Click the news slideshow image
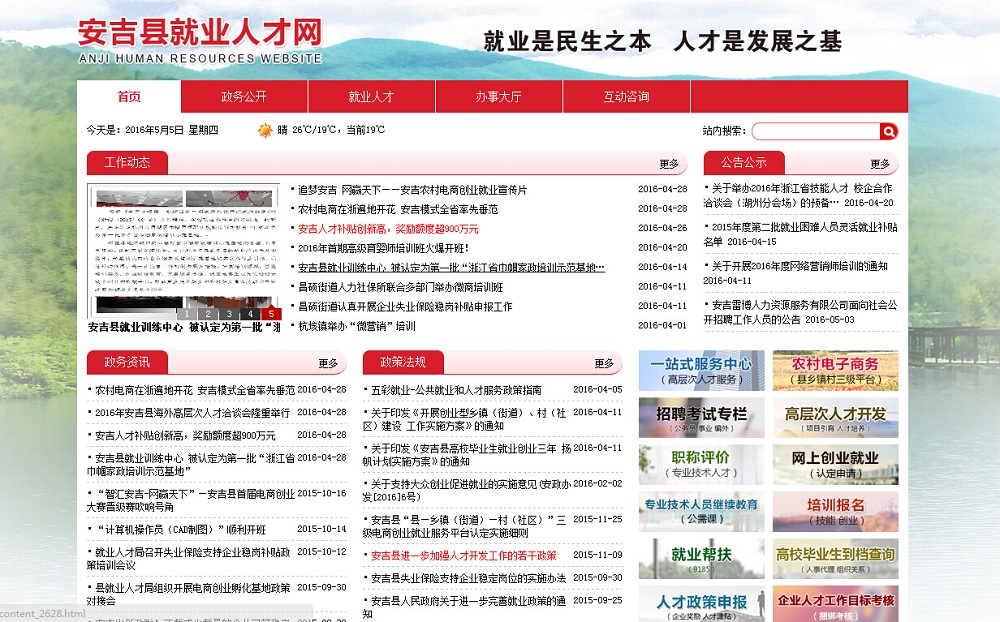 (184, 251)
